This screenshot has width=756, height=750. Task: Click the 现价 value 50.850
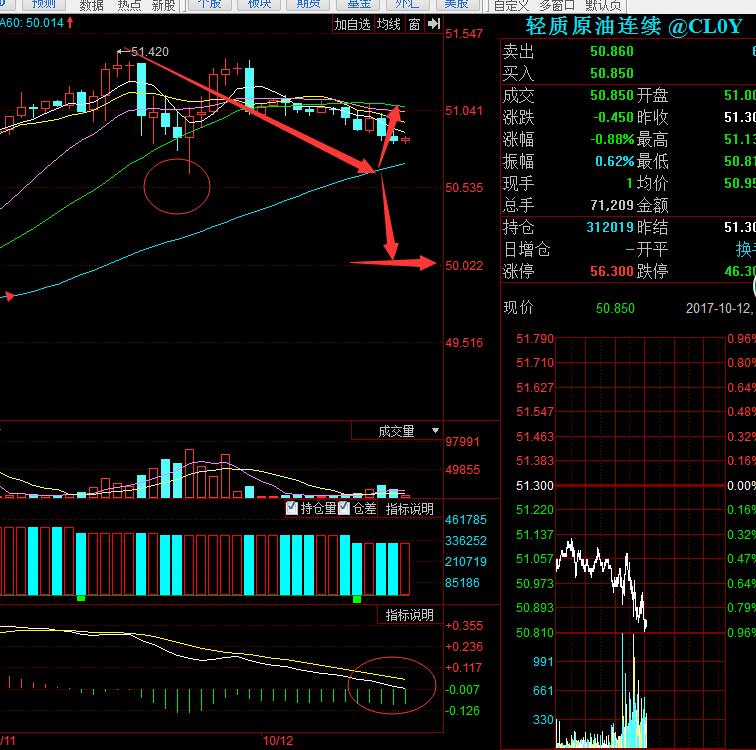coord(615,308)
